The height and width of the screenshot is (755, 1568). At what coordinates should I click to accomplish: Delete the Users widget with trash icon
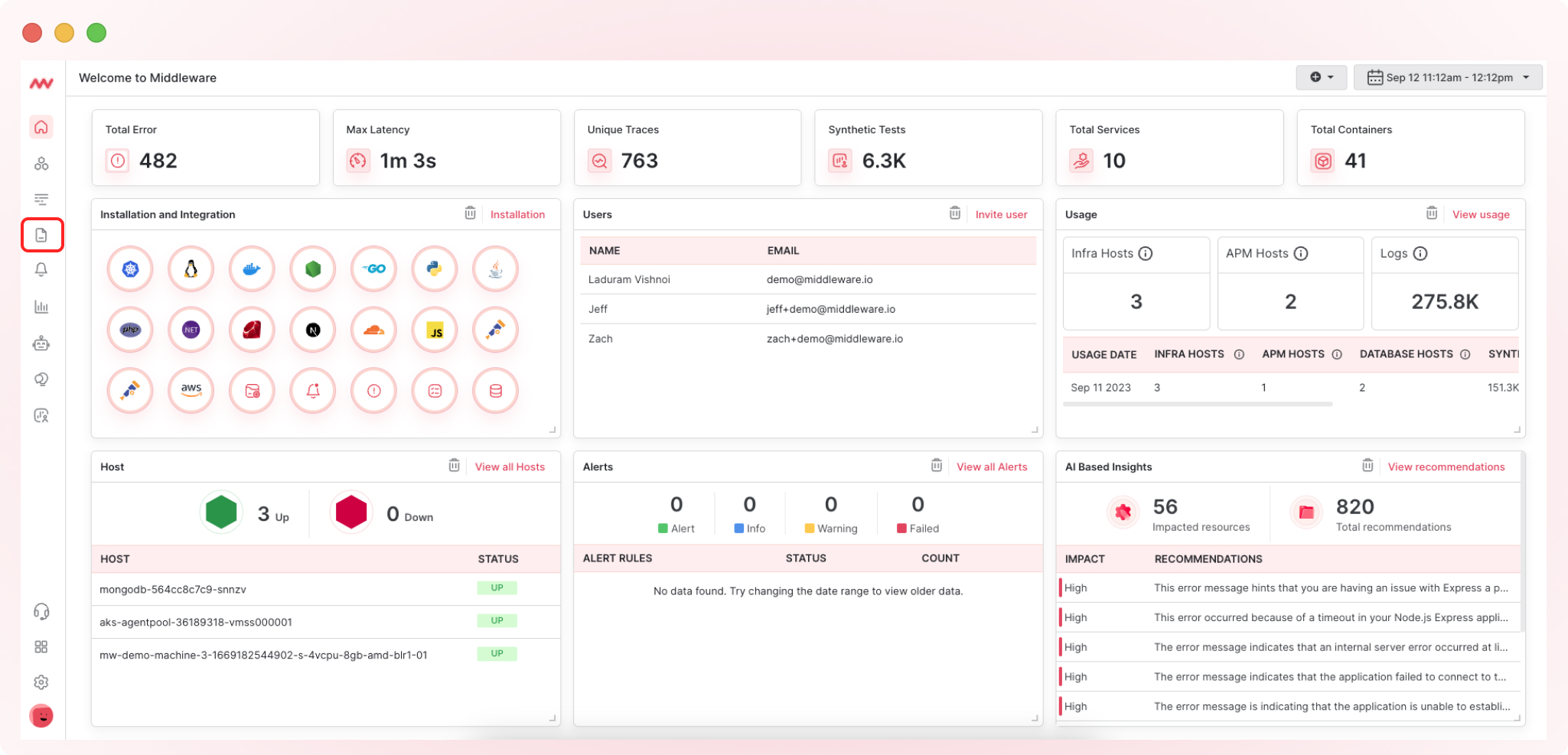(x=954, y=213)
